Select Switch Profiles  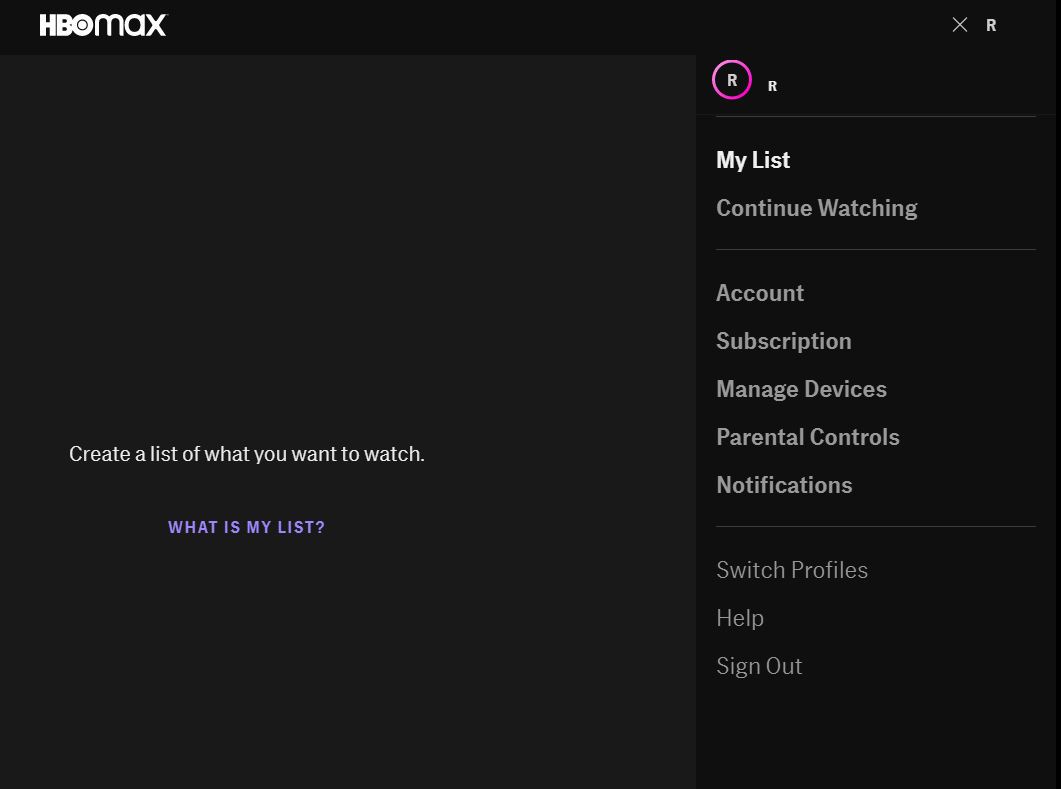tap(792, 569)
